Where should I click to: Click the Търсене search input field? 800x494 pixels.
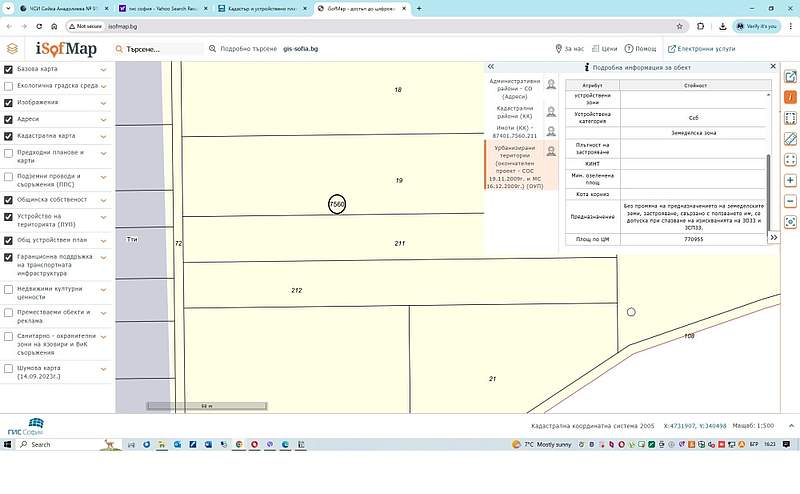160,48
